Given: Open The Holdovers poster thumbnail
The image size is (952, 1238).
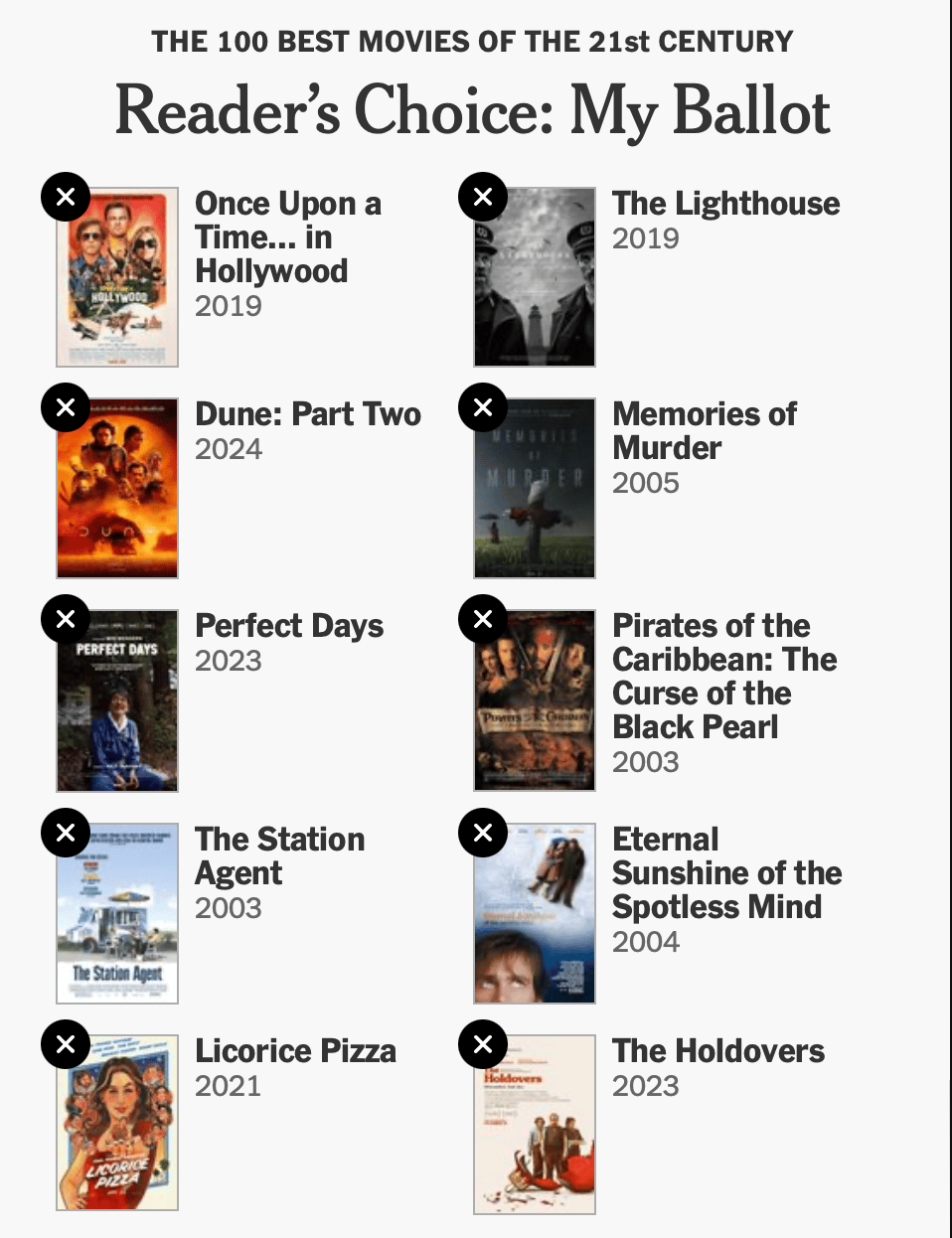Looking at the screenshot, I should (535, 1124).
